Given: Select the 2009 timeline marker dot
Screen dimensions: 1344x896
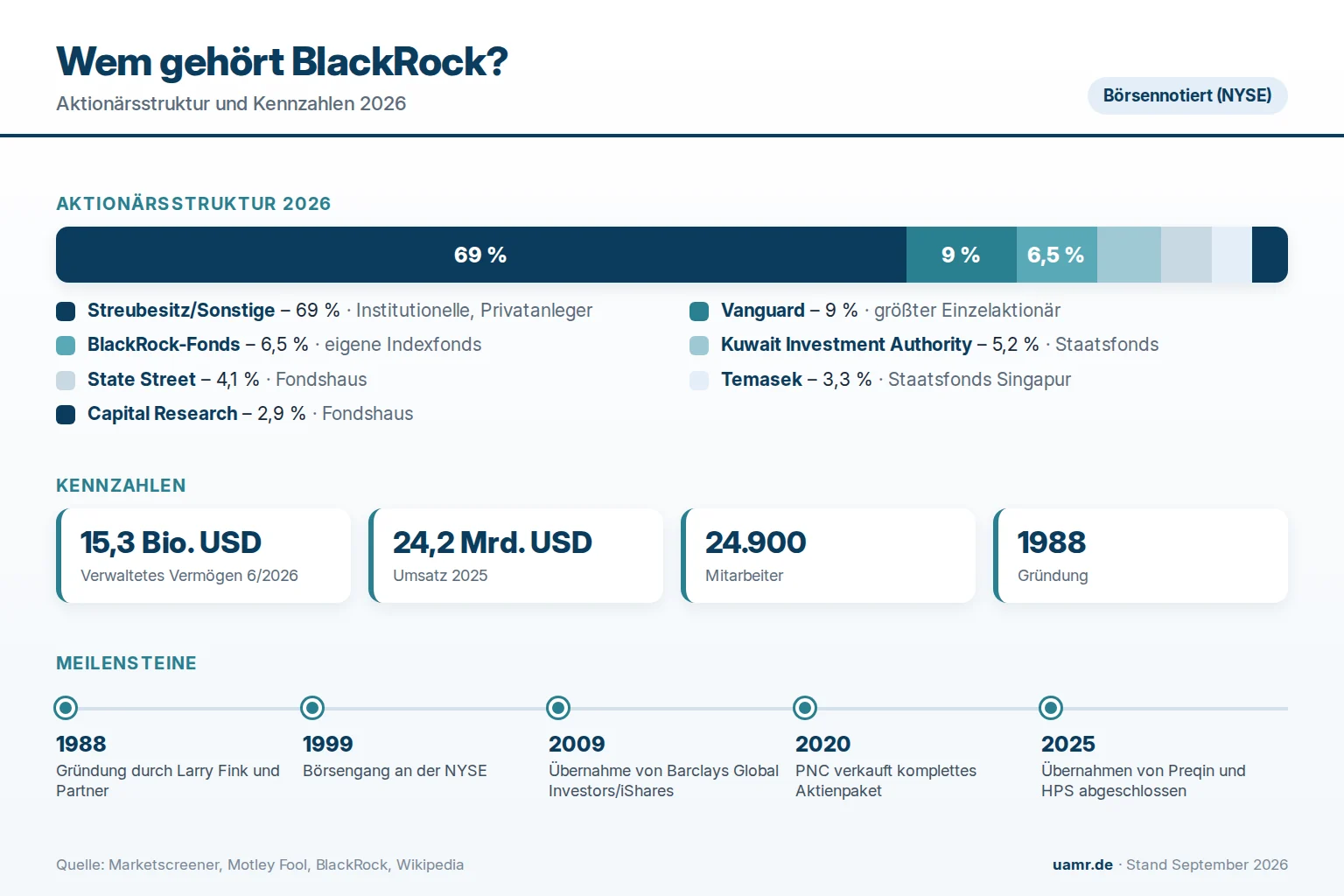Looking at the screenshot, I should coord(558,708).
